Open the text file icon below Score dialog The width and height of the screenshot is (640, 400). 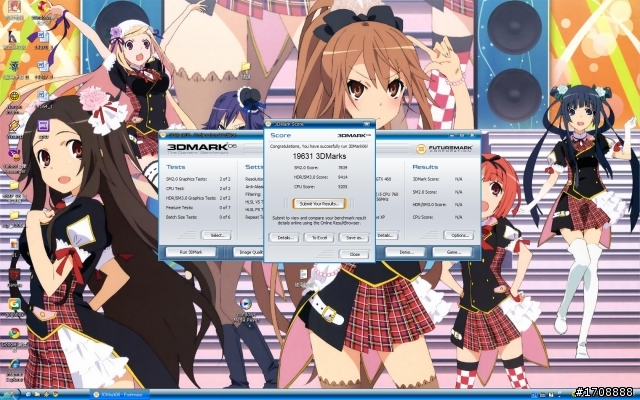pos(303,274)
